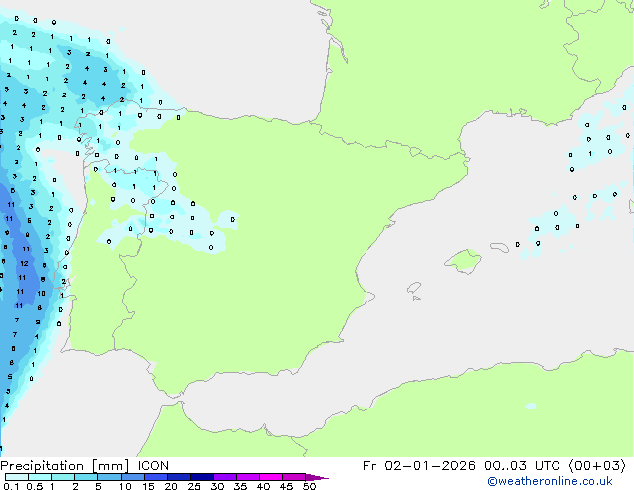The width and height of the screenshot is (634, 490).
Task: Click the Ibiza island outline
Action: click(x=414, y=288)
